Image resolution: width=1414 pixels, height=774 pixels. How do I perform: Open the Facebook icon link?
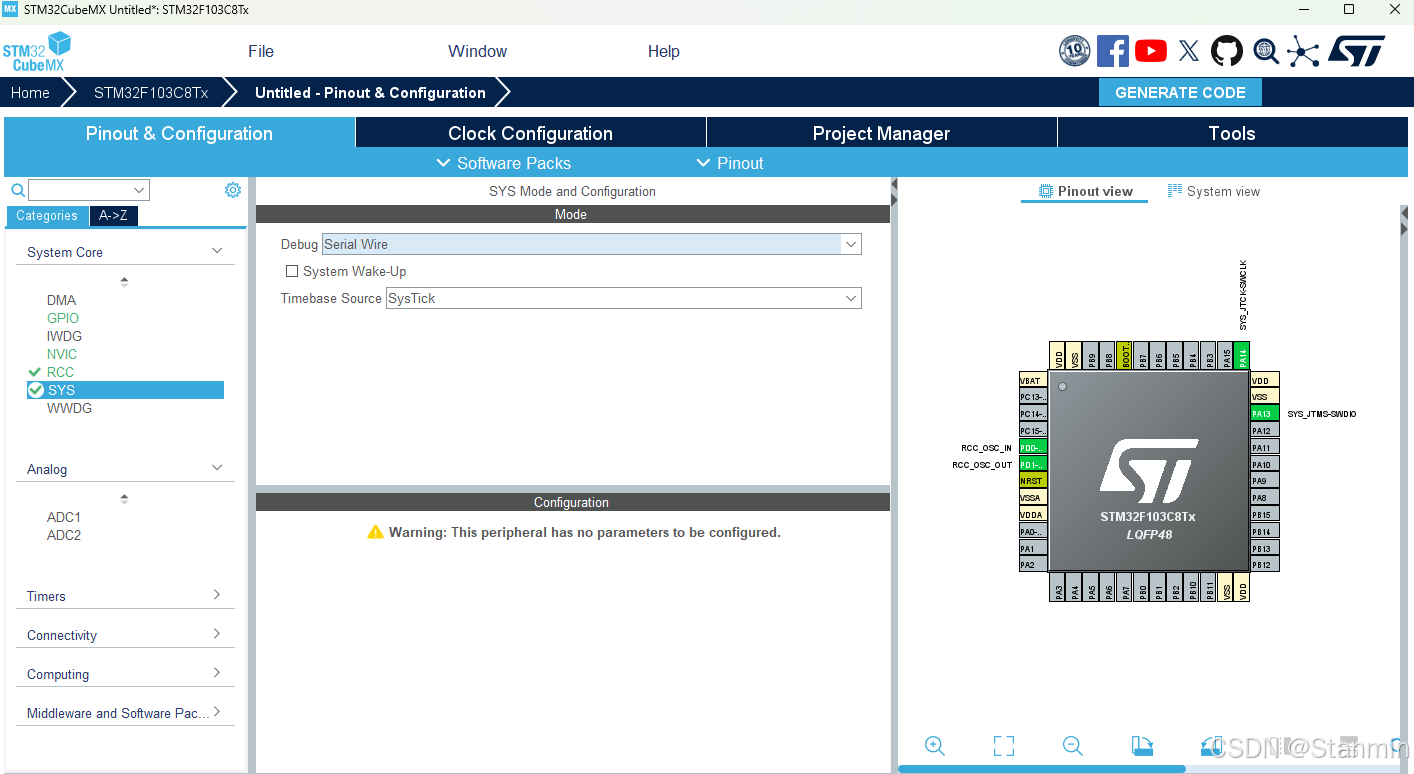[1112, 51]
